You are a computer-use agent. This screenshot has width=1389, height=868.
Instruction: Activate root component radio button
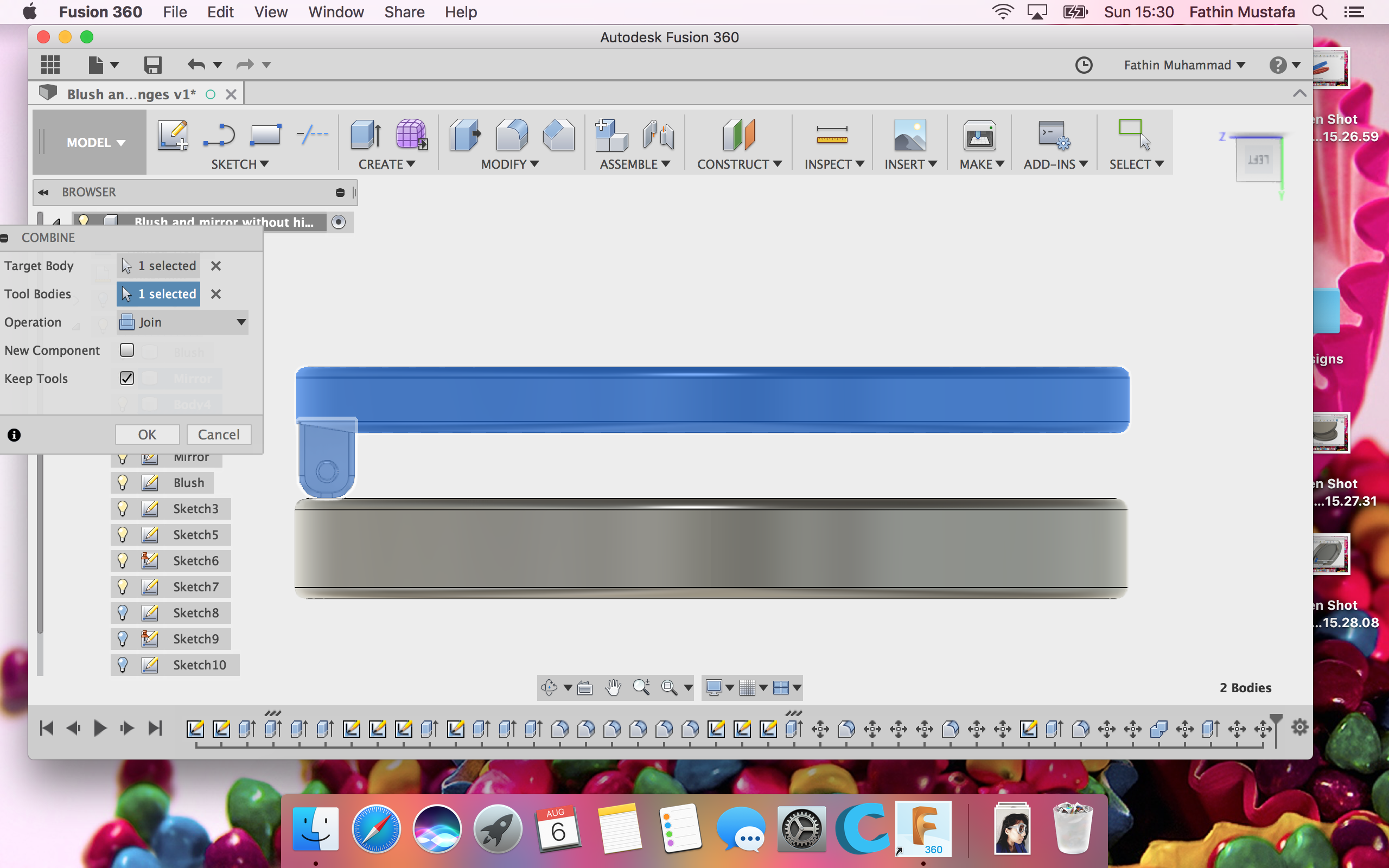pos(339,221)
